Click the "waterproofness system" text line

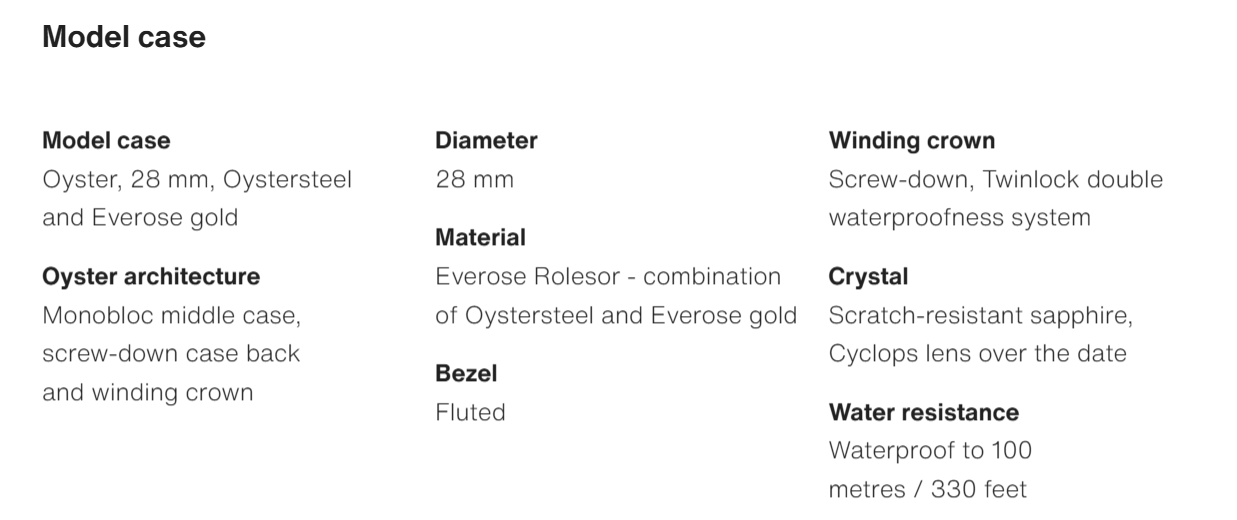coord(959,218)
